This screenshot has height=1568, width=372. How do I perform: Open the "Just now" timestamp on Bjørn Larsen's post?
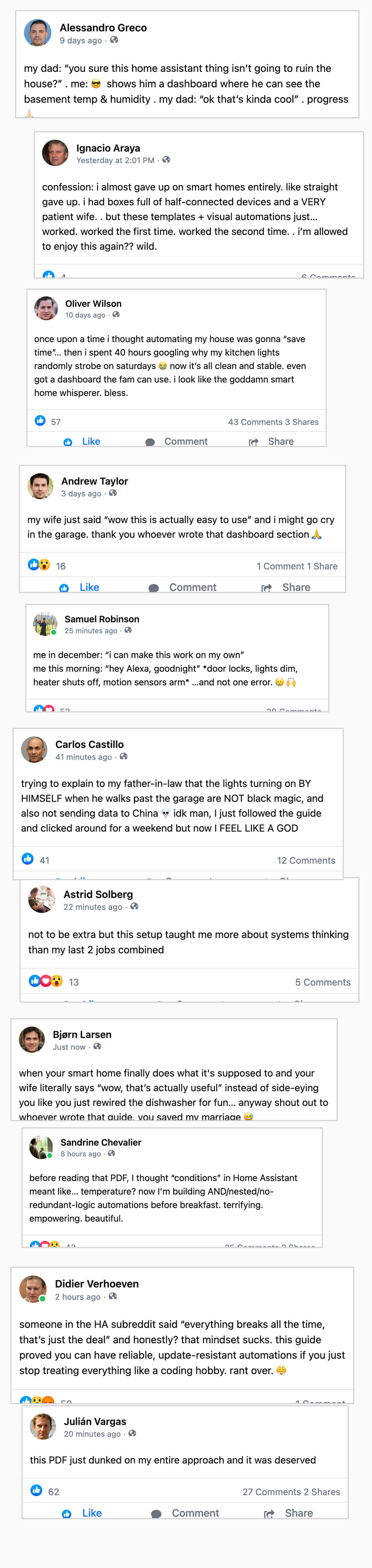[x=69, y=1047]
